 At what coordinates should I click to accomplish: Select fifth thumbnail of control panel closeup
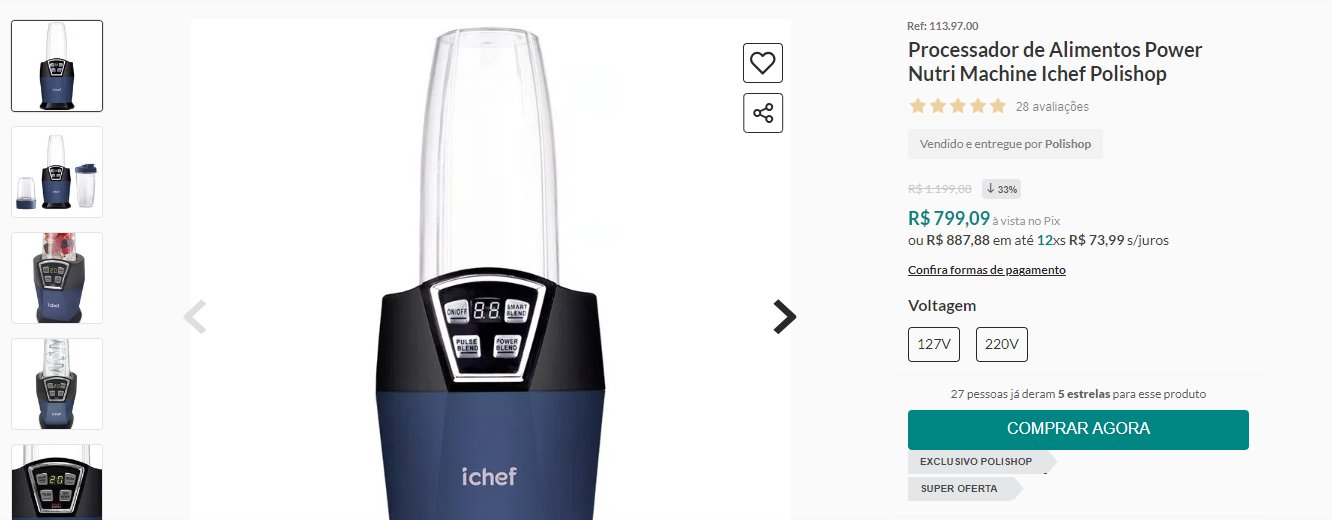(x=57, y=482)
